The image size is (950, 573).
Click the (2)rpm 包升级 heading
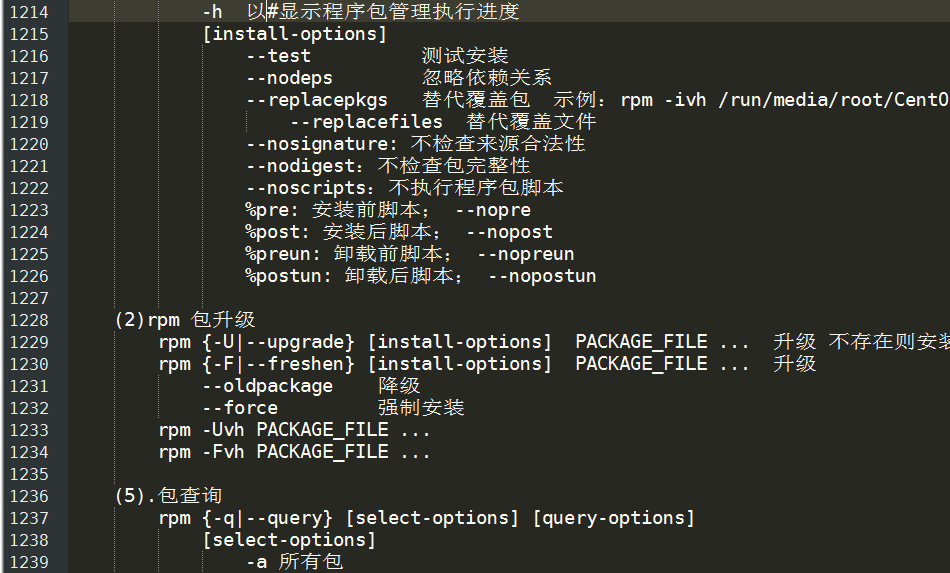pyautogui.click(x=185, y=320)
